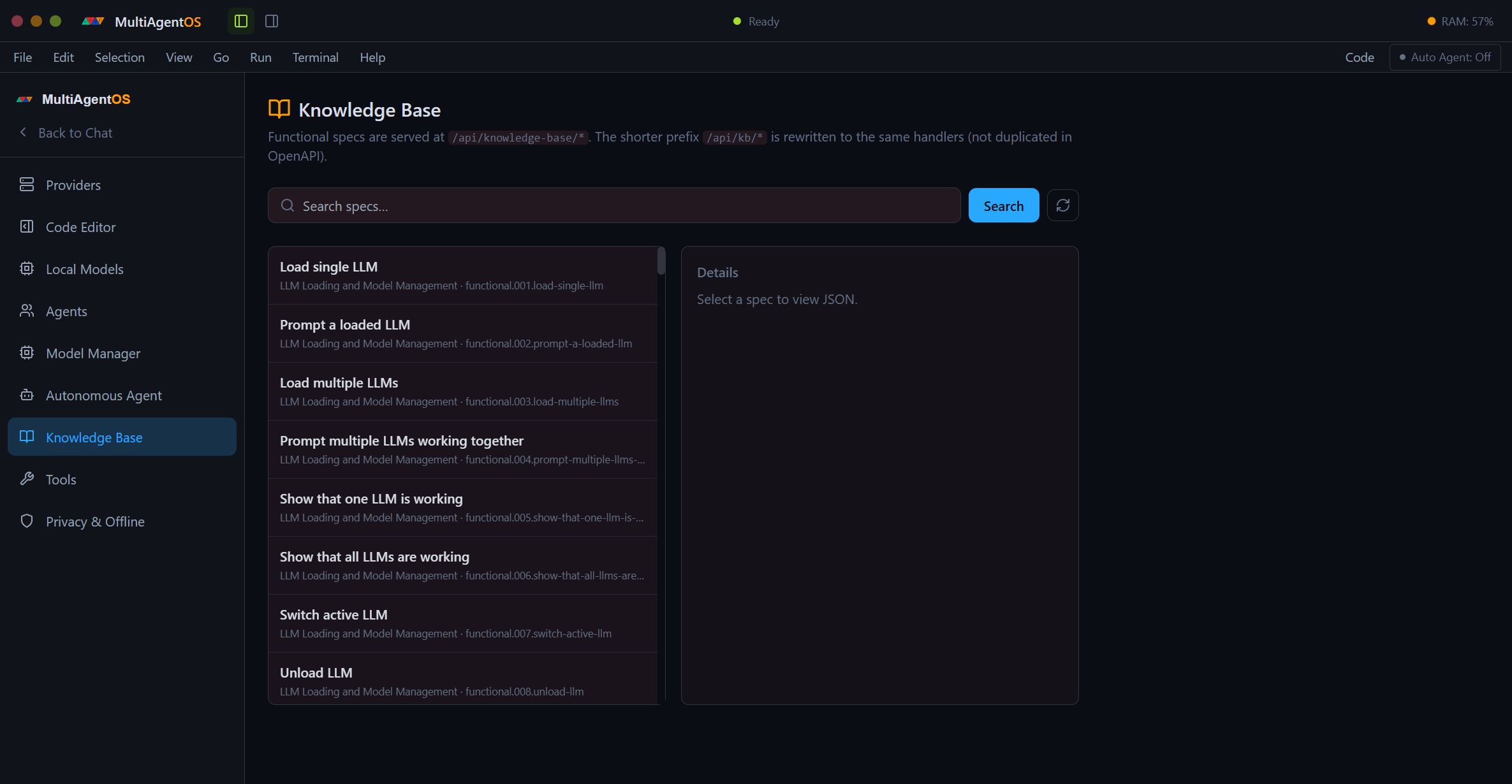Click the refresh specs icon button
The height and width of the screenshot is (784, 1512).
click(x=1062, y=205)
